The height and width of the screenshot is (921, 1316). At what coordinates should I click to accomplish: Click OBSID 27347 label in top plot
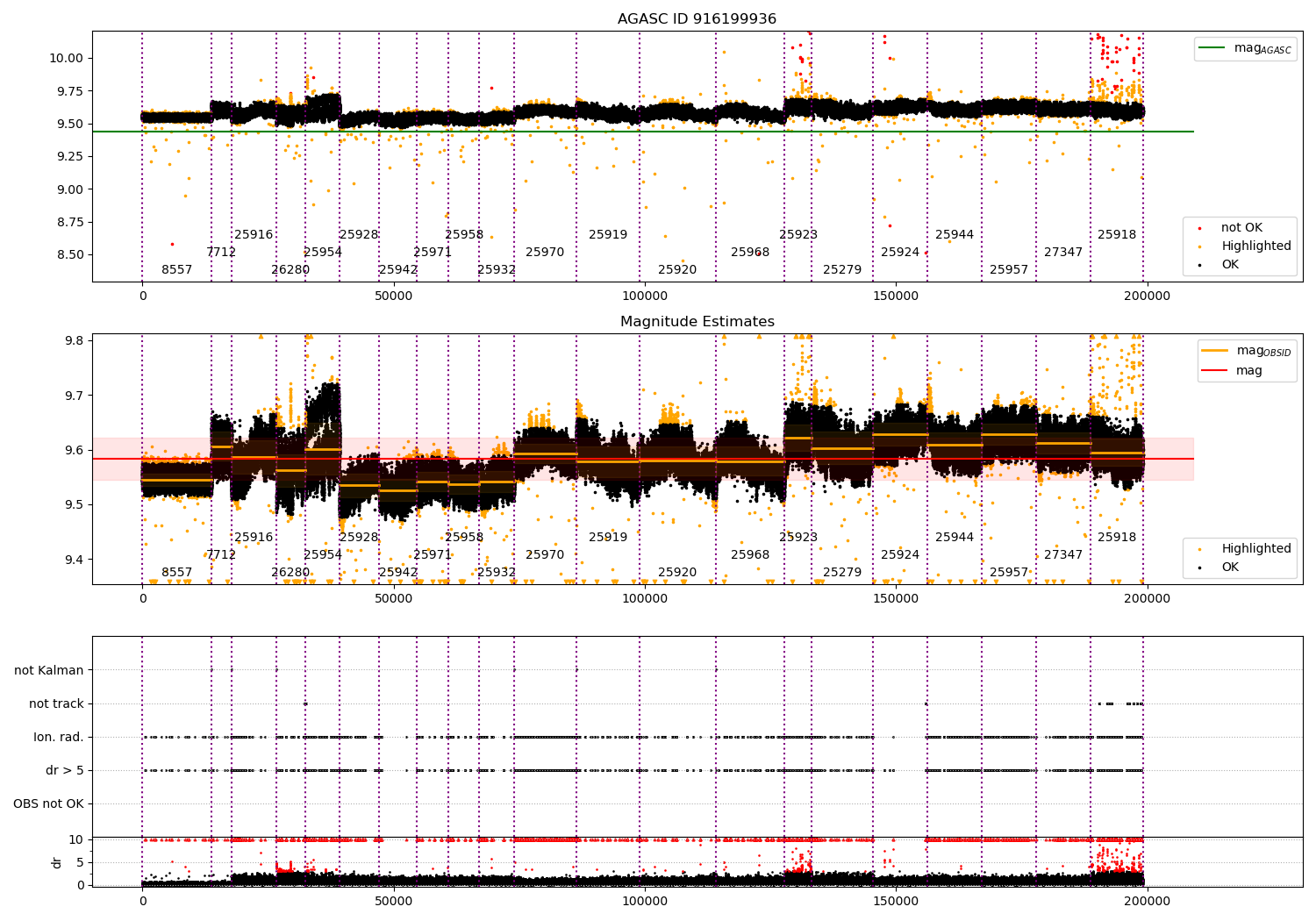1063,253
